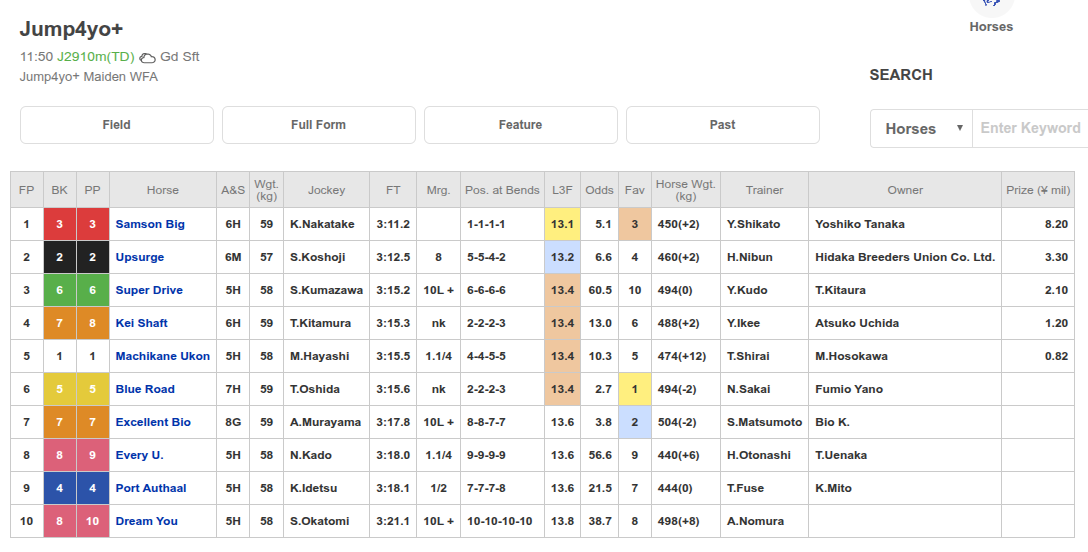Image resolution: width=1088 pixels, height=552 pixels.
Task: Open the Every U. horse link
Action: pyautogui.click(x=139, y=455)
